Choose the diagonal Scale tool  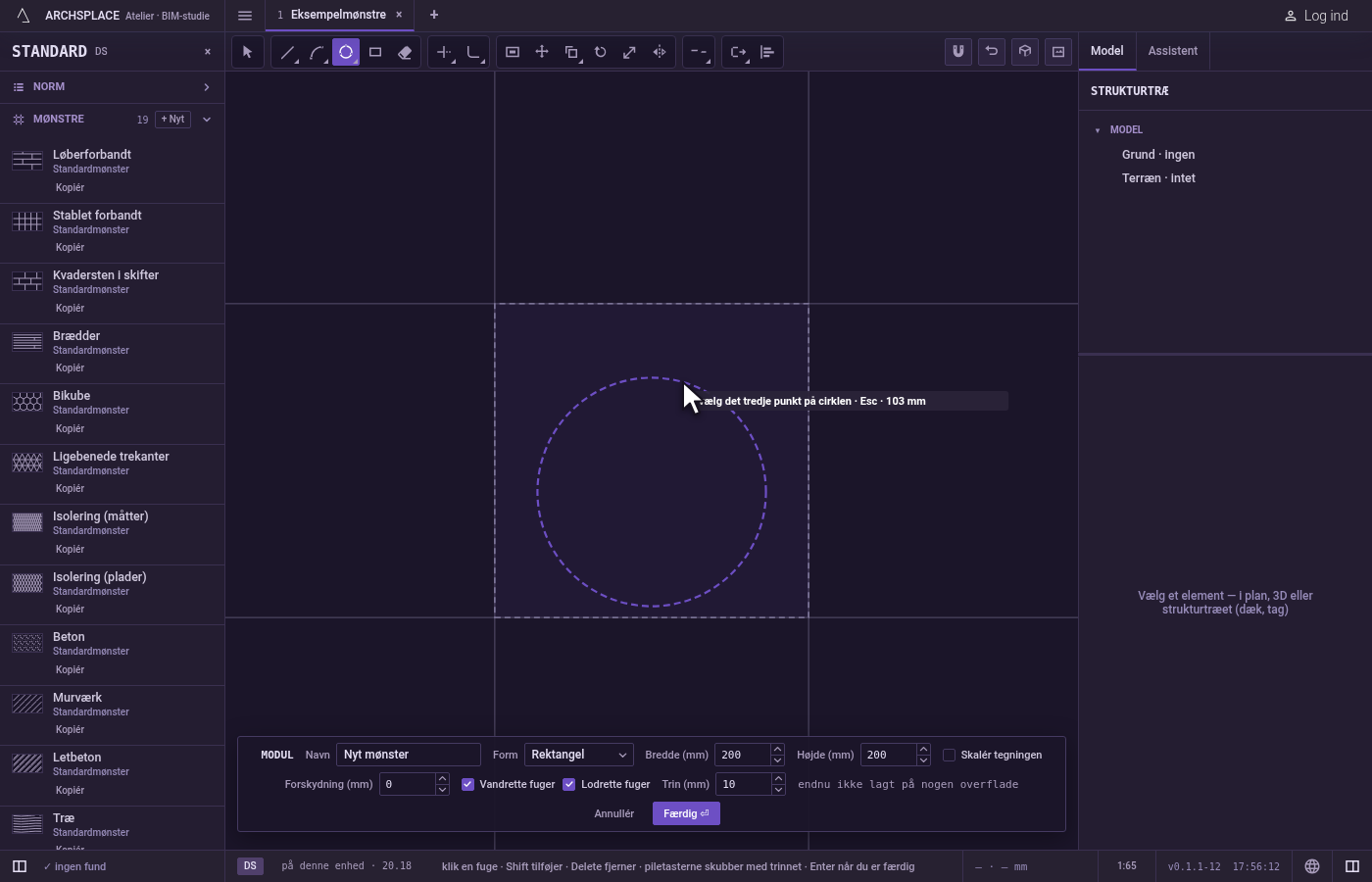point(630,52)
